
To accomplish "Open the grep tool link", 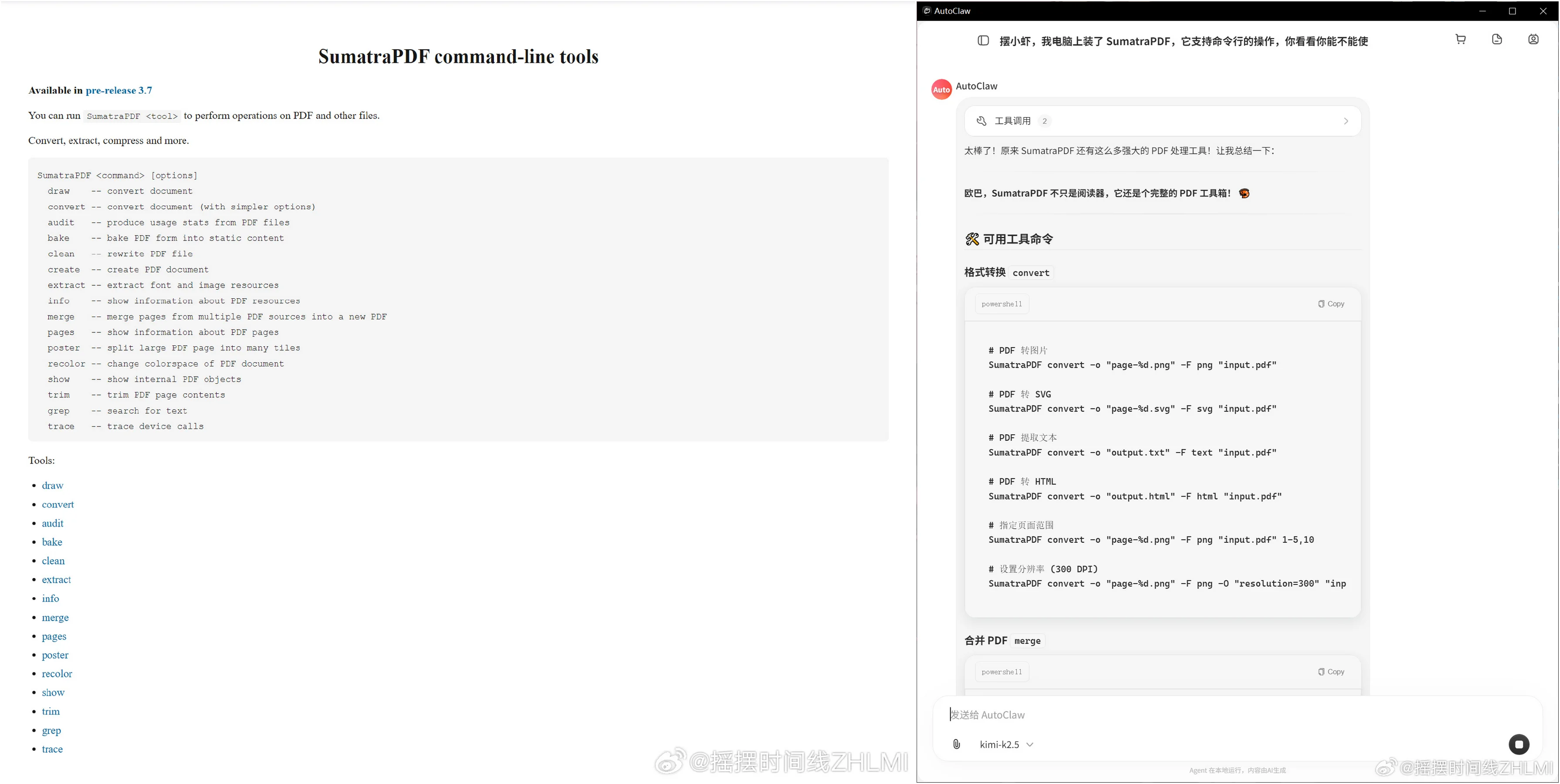I will click(51, 730).
